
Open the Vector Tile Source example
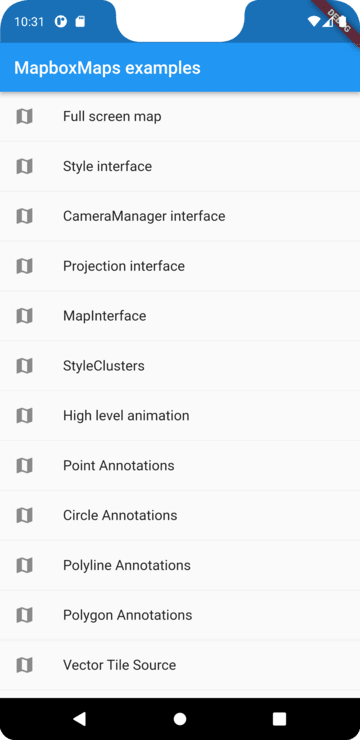180,665
